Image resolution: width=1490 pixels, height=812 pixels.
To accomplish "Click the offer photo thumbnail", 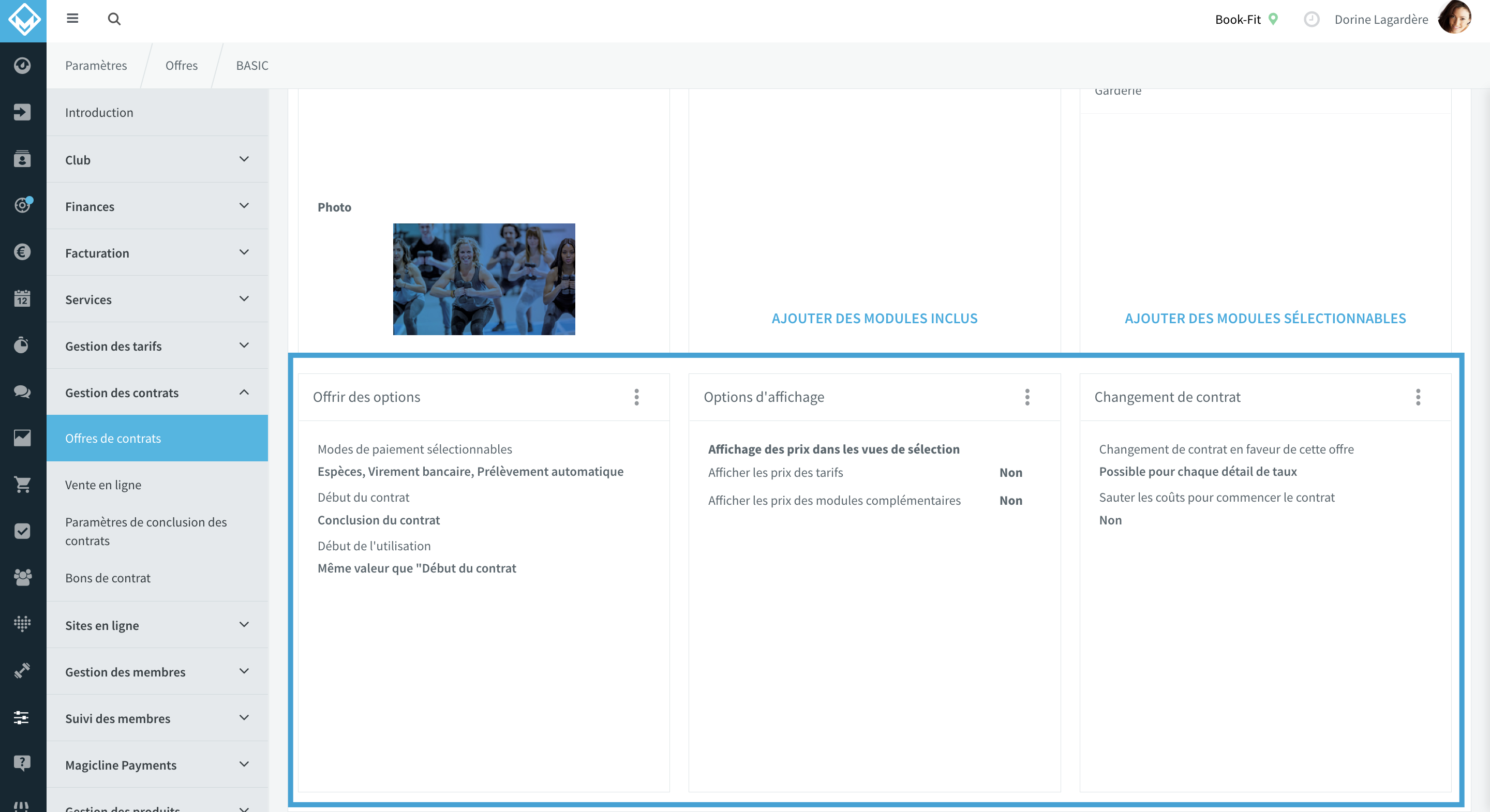I will 484,279.
